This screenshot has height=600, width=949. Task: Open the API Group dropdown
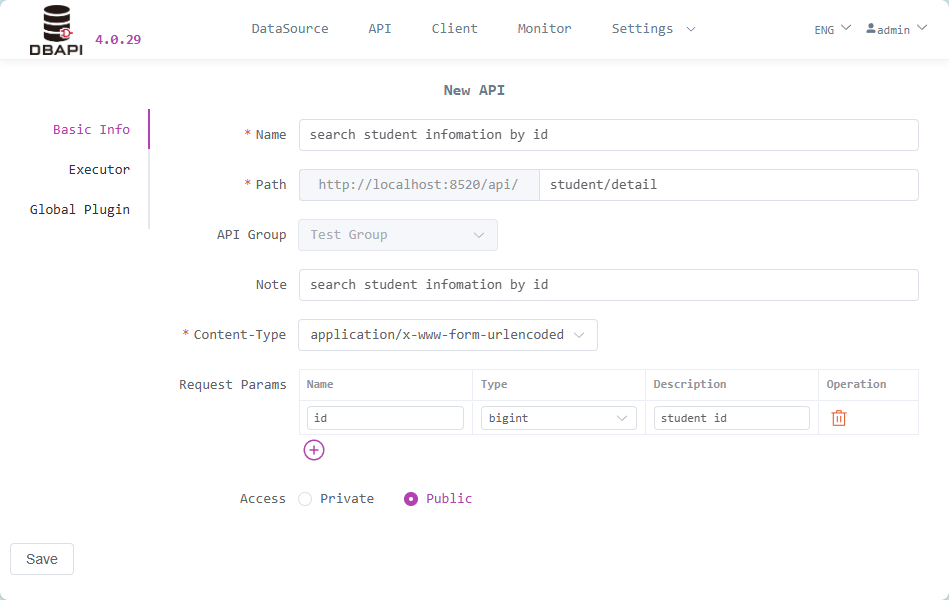pos(397,234)
